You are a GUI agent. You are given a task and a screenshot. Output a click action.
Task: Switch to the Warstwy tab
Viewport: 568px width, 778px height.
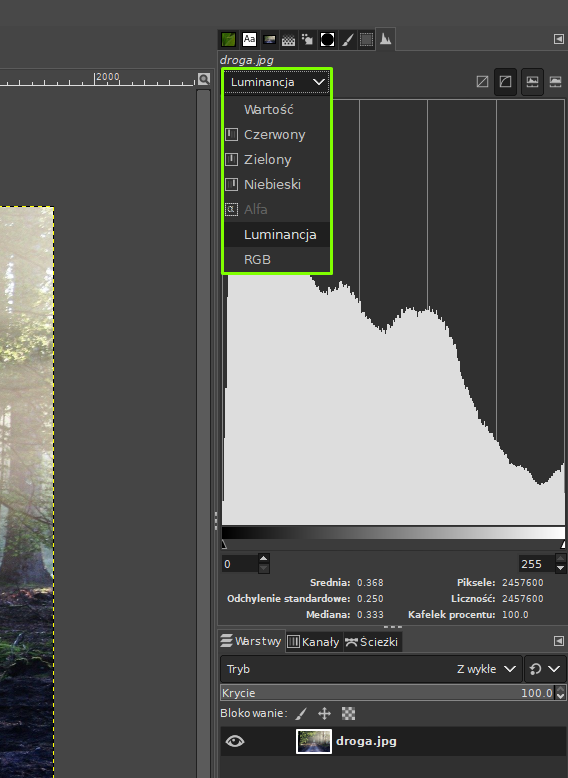[x=252, y=641]
